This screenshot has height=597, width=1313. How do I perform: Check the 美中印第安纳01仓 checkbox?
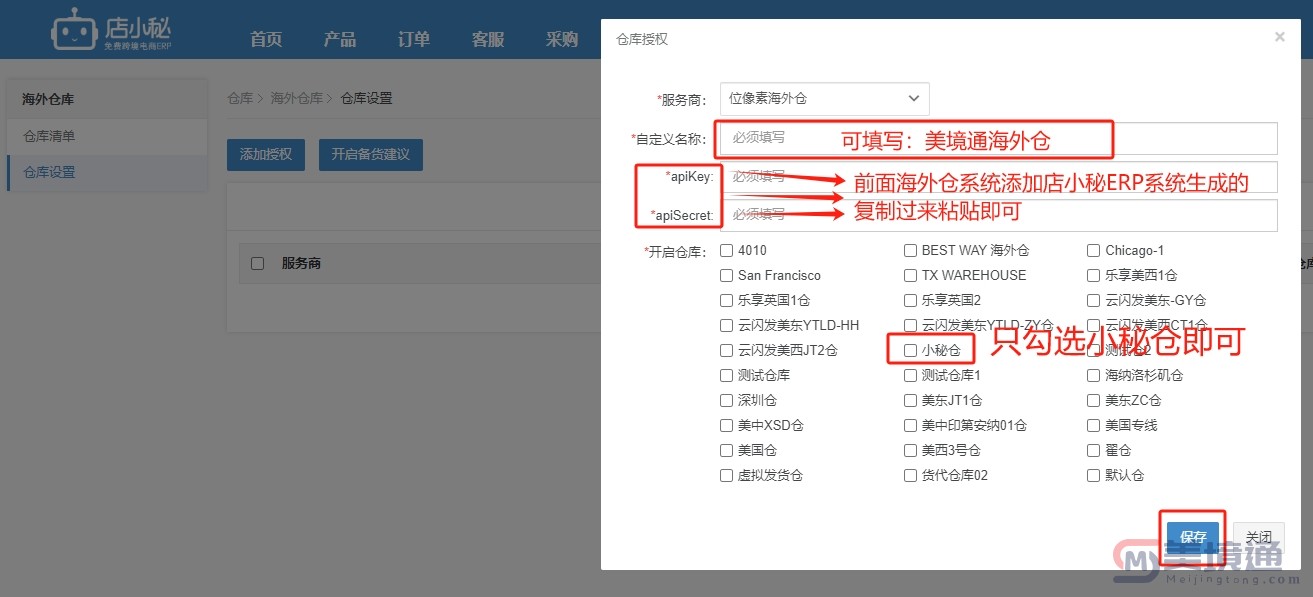point(910,425)
